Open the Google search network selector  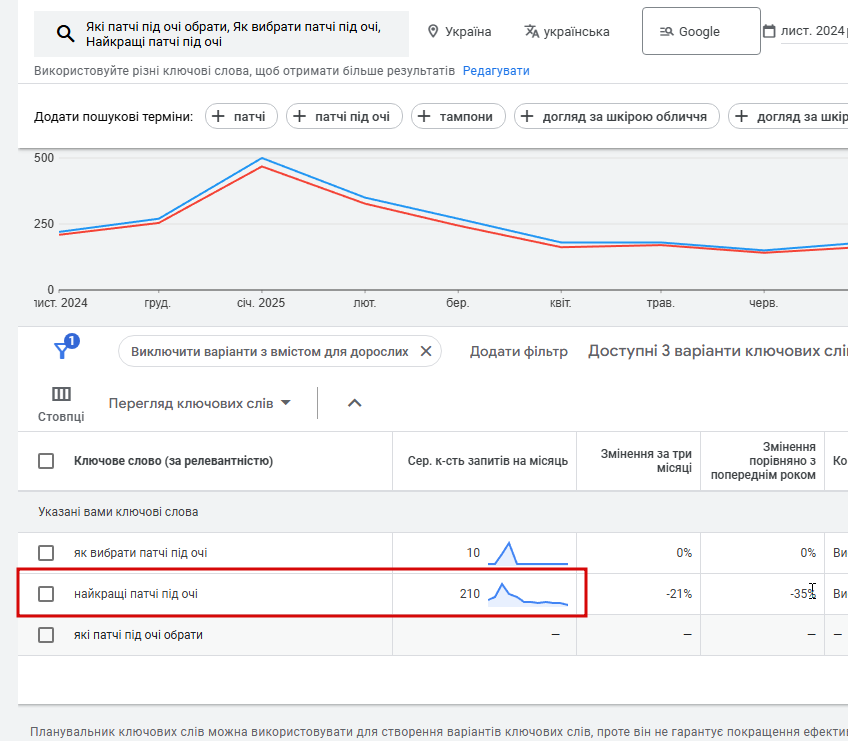700,32
